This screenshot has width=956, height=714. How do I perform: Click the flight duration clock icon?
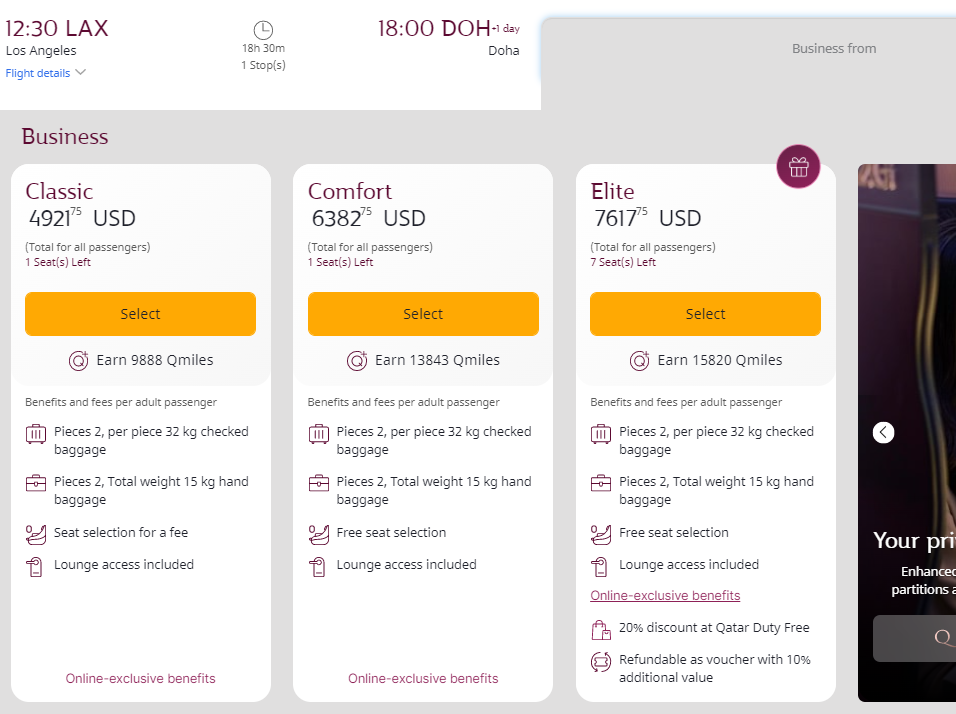click(x=263, y=30)
